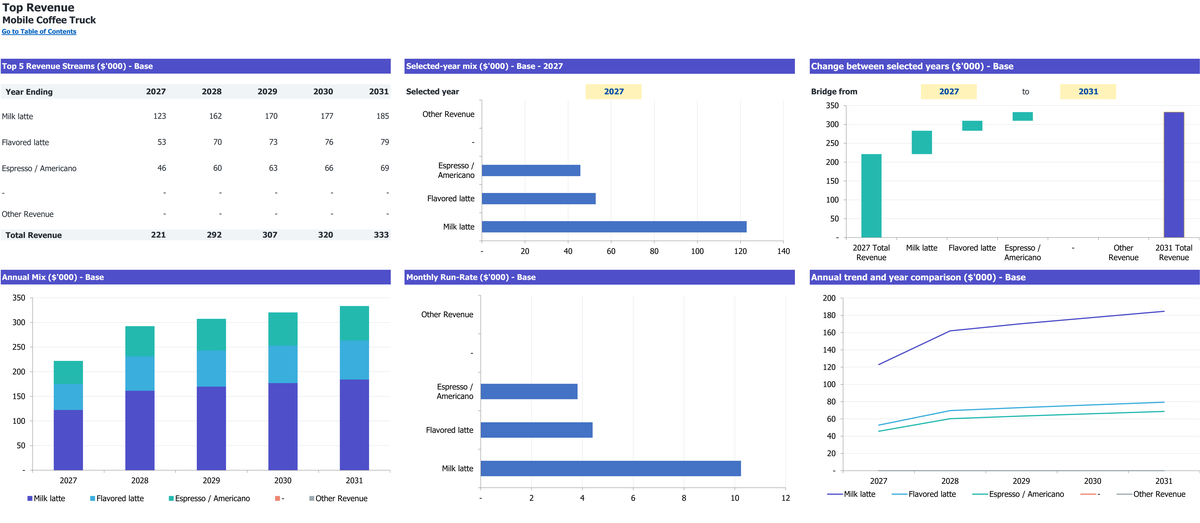
Task: Select Flavored latte 2028 value 70
Action: click(216, 142)
